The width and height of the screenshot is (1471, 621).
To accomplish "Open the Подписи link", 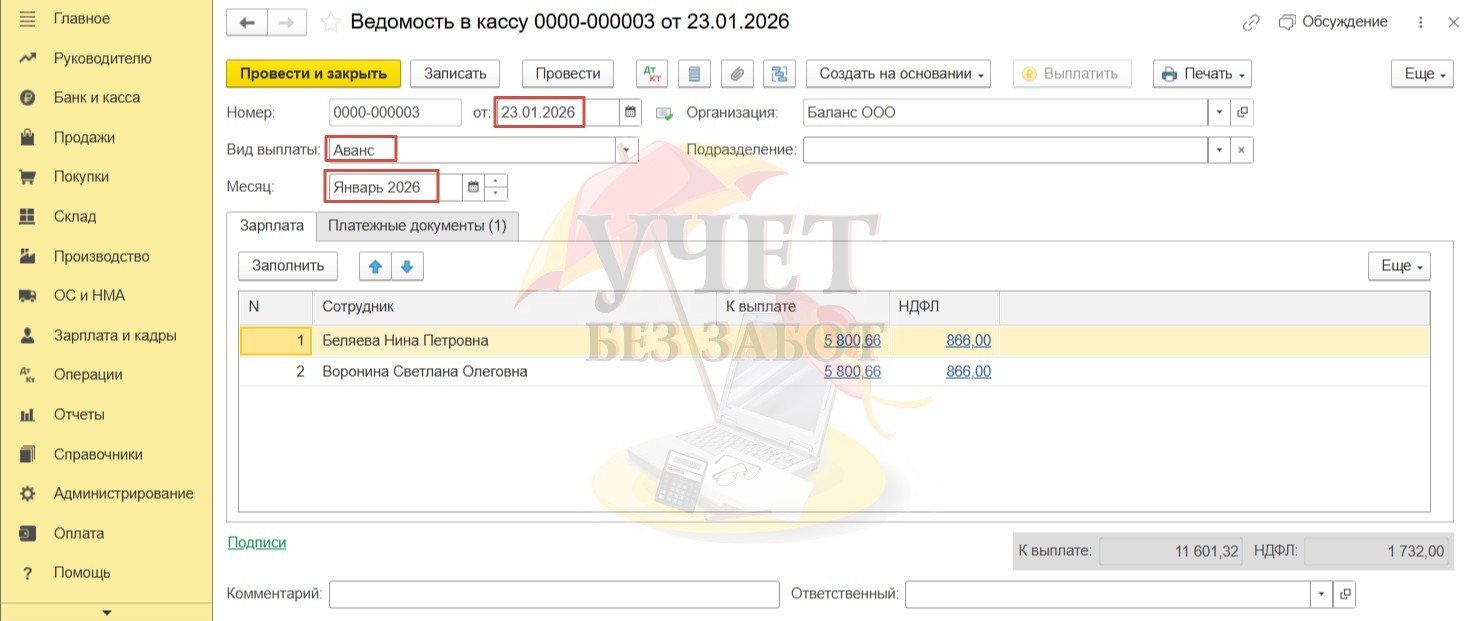I will [x=257, y=543].
